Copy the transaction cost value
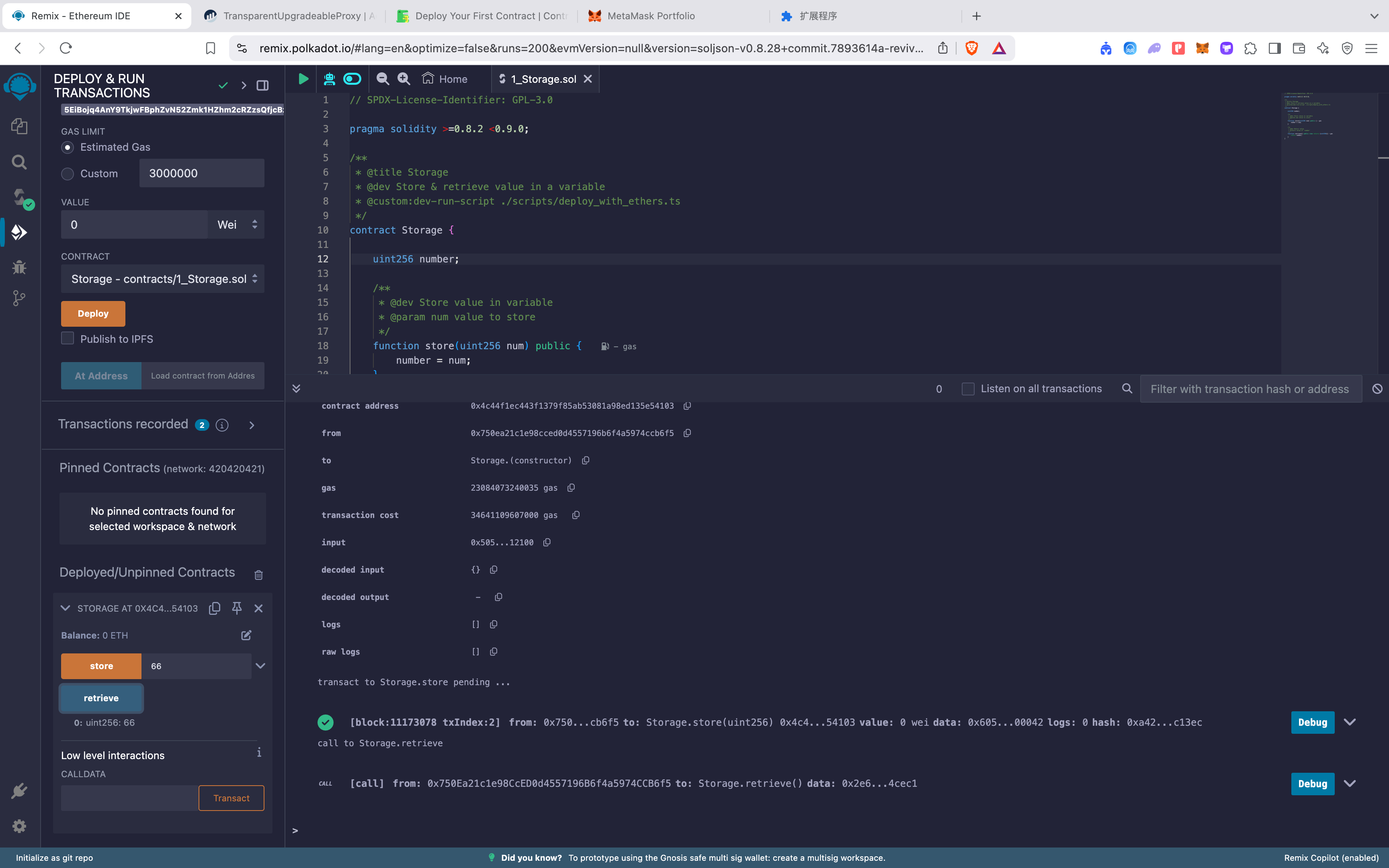1389x868 pixels. tap(576, 515)
